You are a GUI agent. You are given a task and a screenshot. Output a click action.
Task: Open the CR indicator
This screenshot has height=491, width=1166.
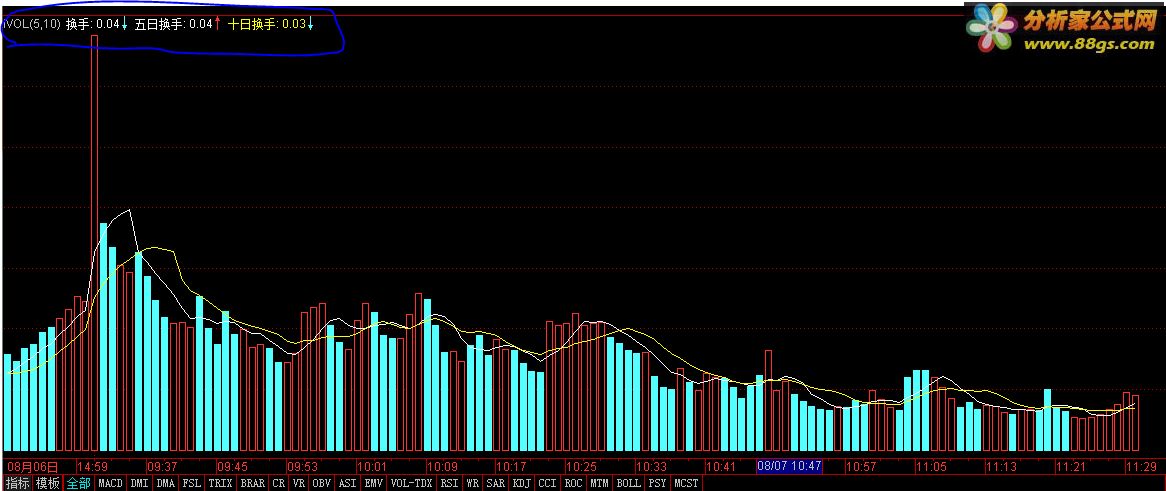pyautogui.click(x=279, y=484)
